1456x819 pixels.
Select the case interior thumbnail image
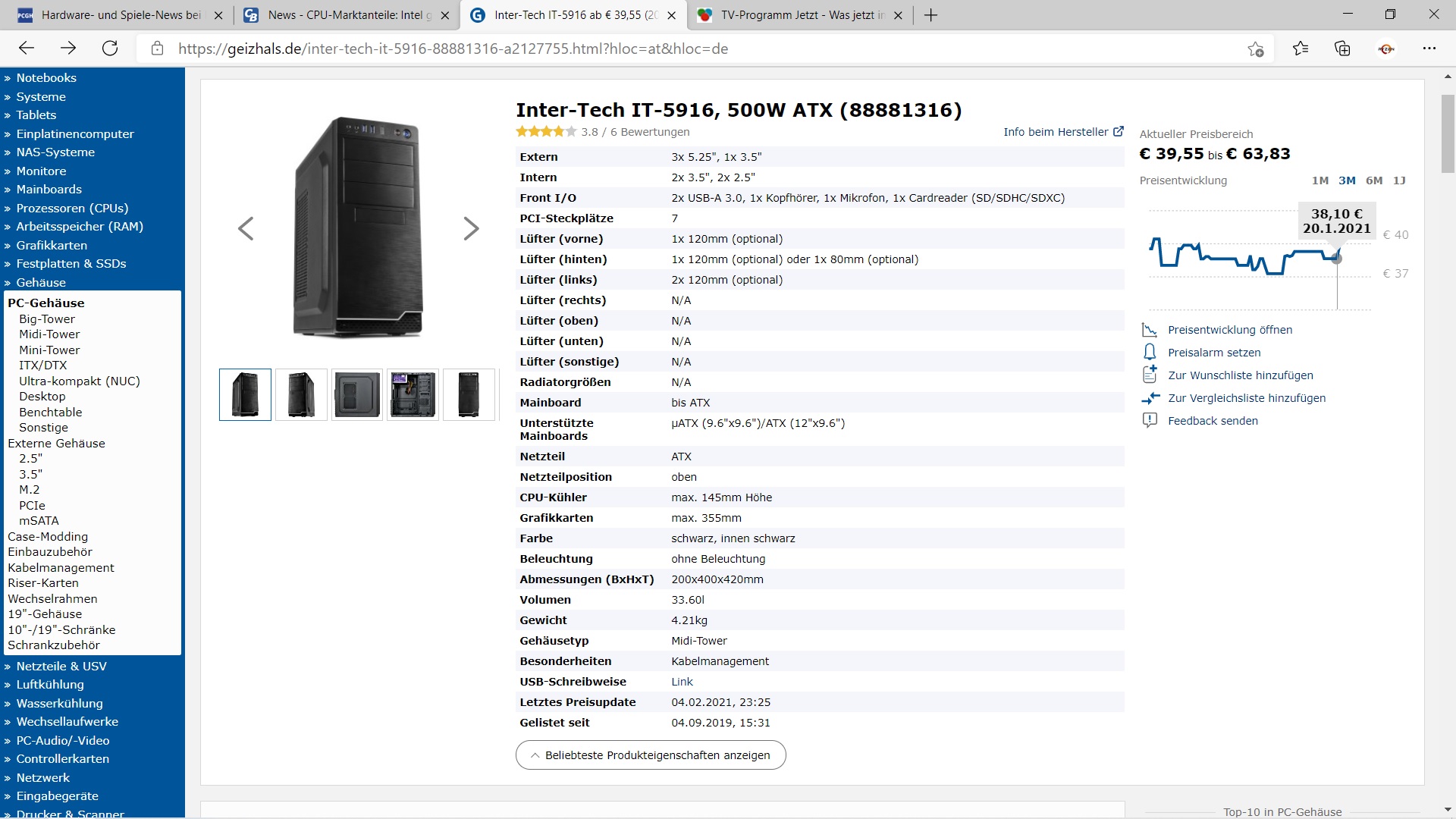[x=413, y=394]
